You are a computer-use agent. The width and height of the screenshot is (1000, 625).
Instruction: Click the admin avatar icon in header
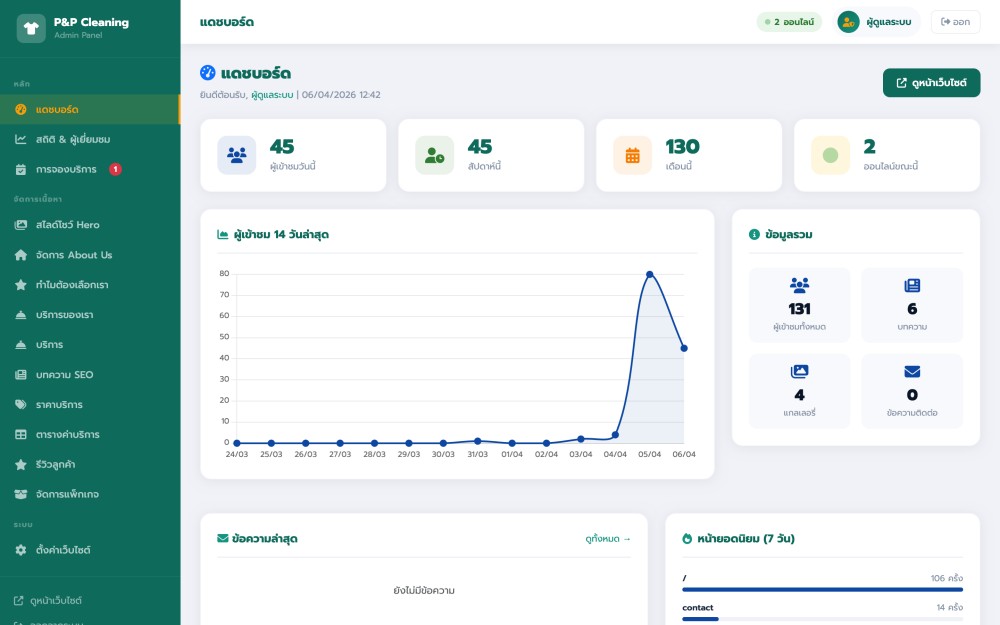click(848, 22)
